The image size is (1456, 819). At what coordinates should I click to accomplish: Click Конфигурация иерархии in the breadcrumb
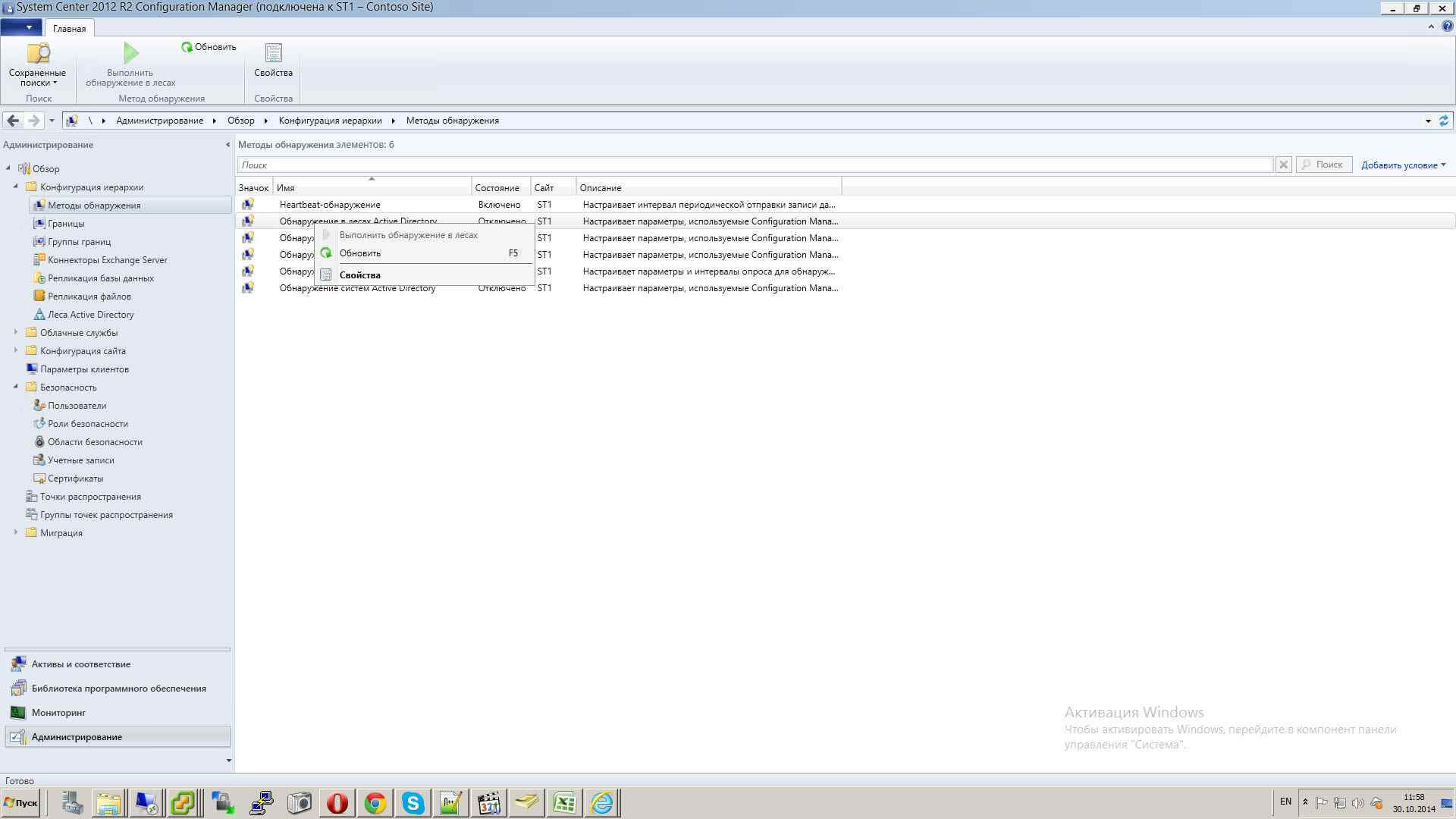(x=330, y=121)
